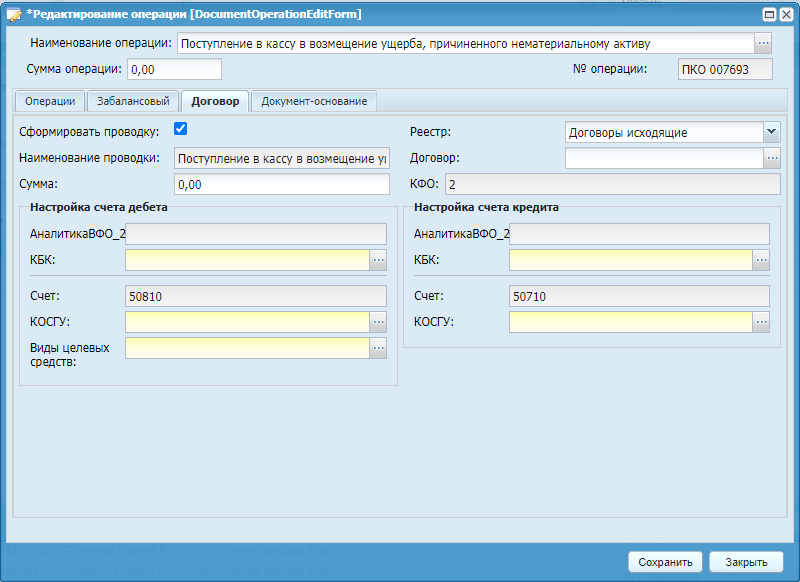
Task: Open credit КОСГУ lookup ellipsis button
Action: [761, 322]
